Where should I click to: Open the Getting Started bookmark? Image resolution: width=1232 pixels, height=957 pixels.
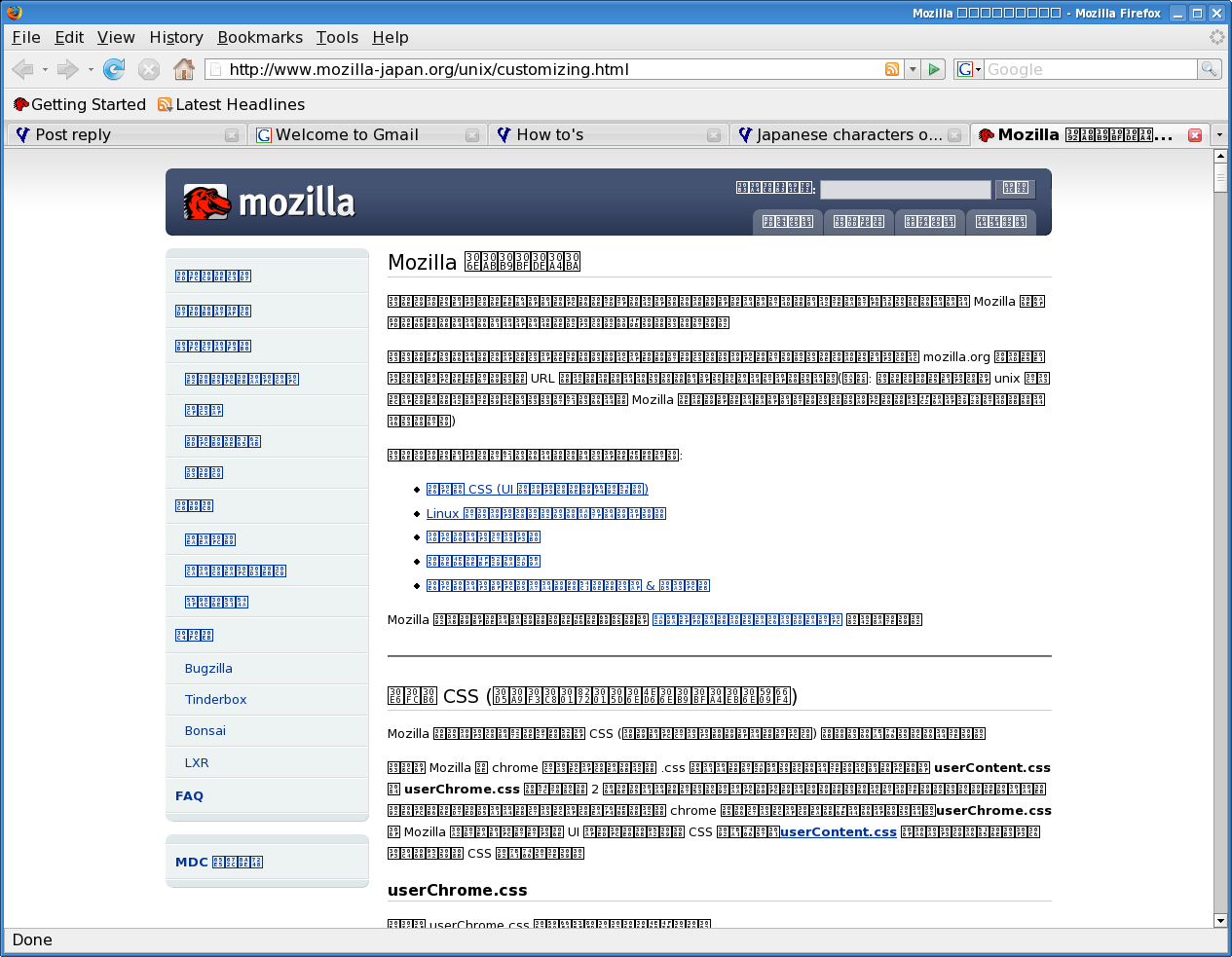coord(80,104)
